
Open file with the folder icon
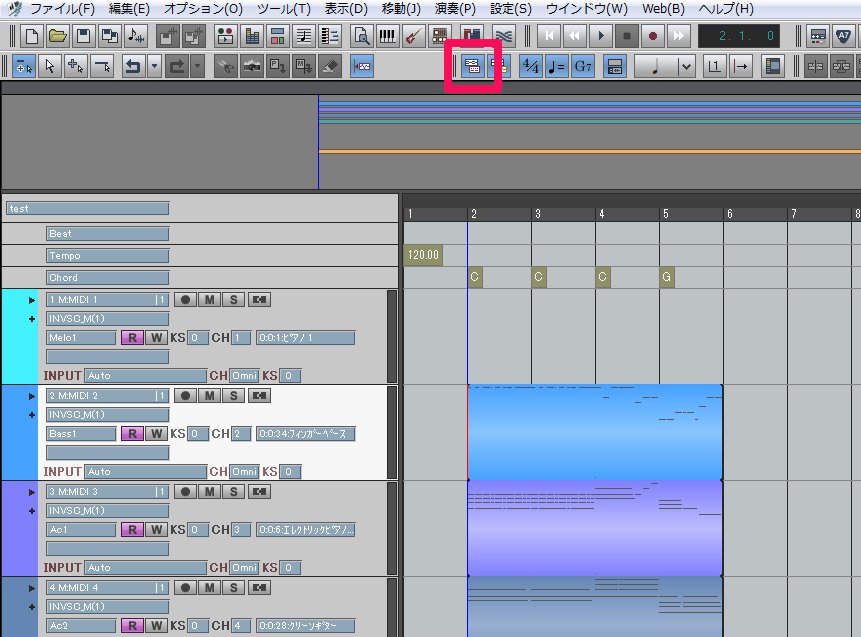[x=58, y=36]
